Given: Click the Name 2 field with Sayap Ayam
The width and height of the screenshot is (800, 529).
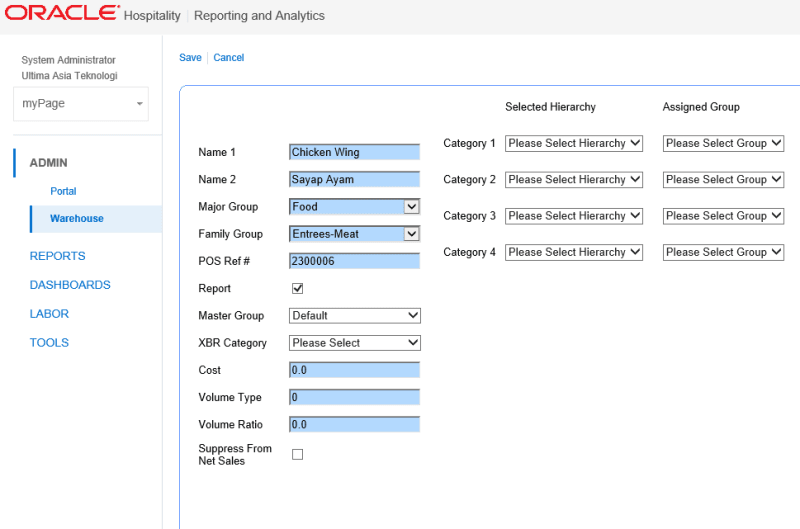Looking at the screenshot, I should (x=355, y=180).
